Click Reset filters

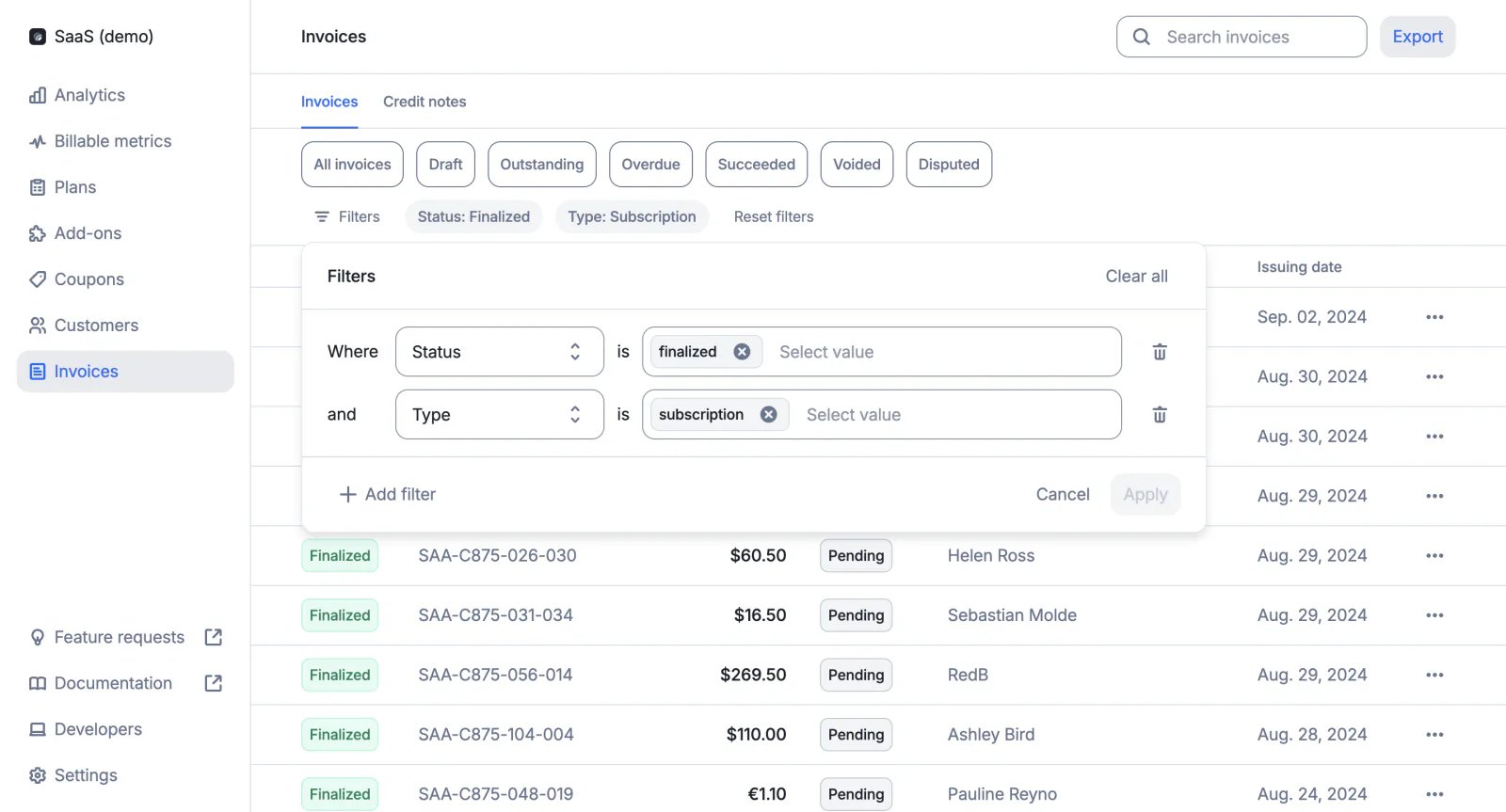point(774,216)
